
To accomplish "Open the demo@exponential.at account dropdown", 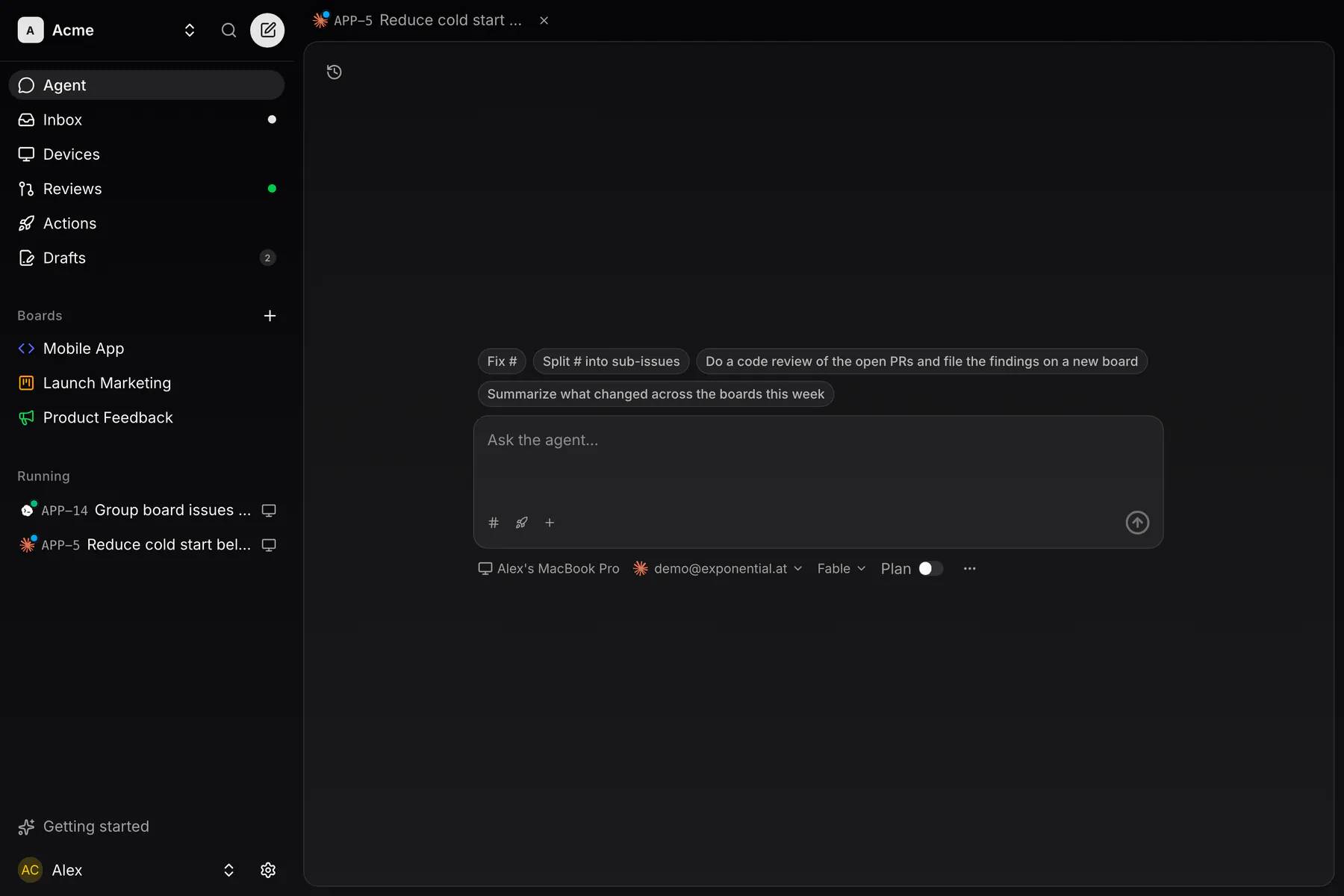I will (718, 569).
